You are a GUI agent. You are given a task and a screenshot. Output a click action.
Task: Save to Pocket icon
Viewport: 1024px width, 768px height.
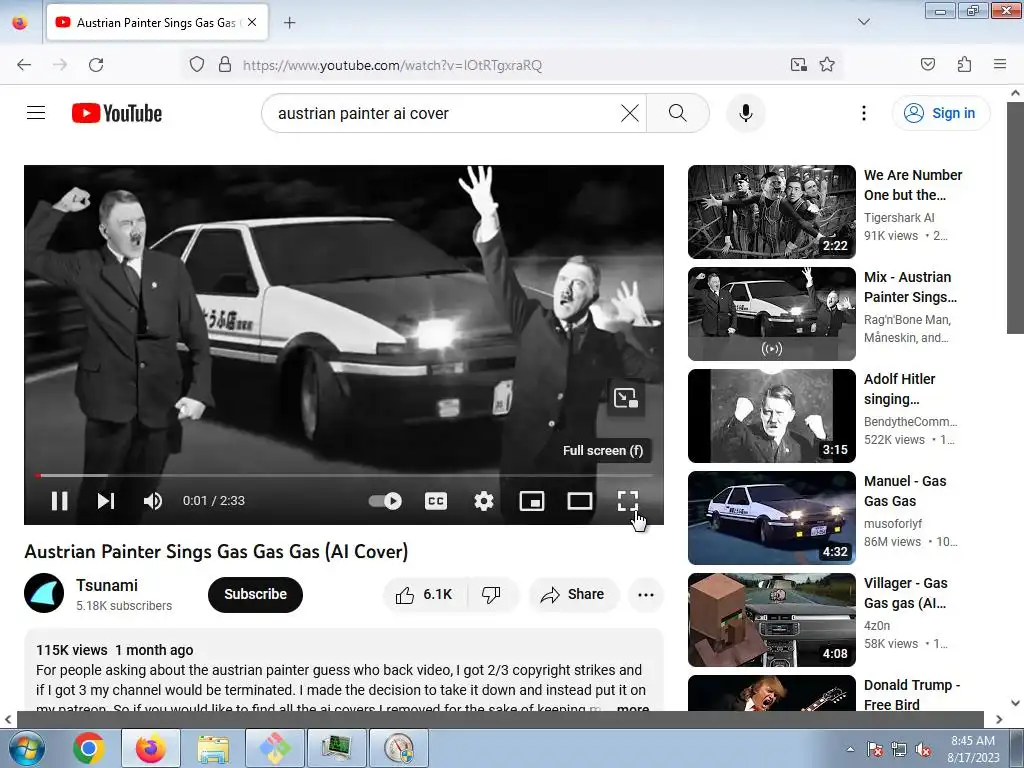click(x=927, y=64)
